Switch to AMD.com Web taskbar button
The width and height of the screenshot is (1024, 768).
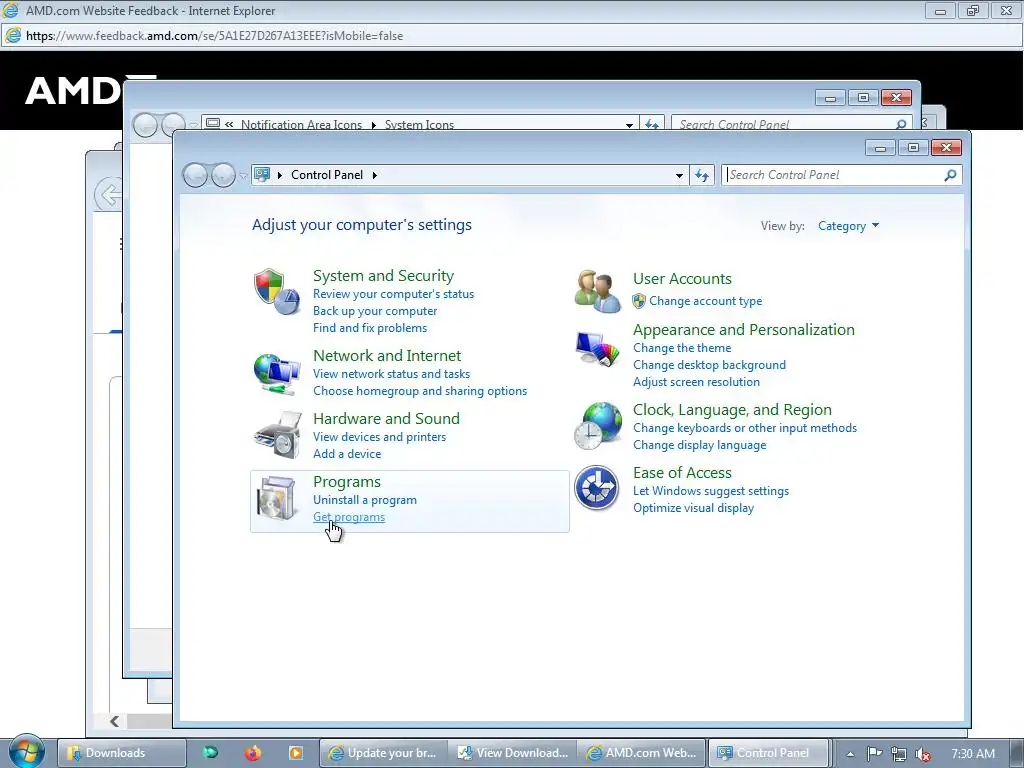(x=642, y=753)
